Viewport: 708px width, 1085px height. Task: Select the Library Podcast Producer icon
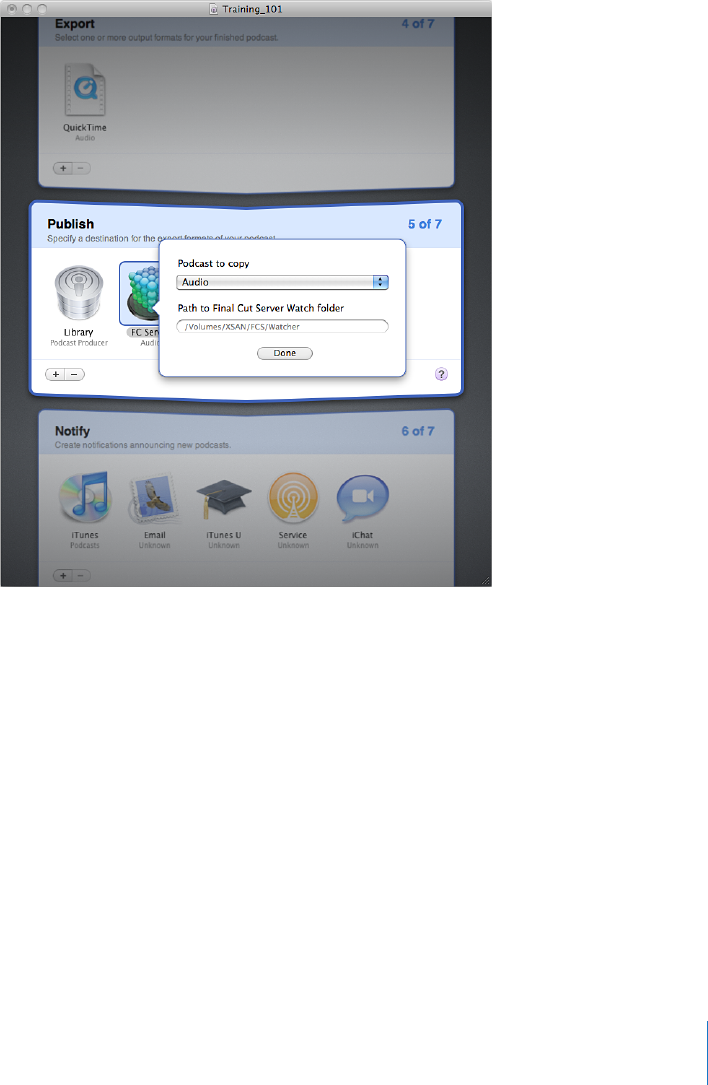tap(78, 293)
